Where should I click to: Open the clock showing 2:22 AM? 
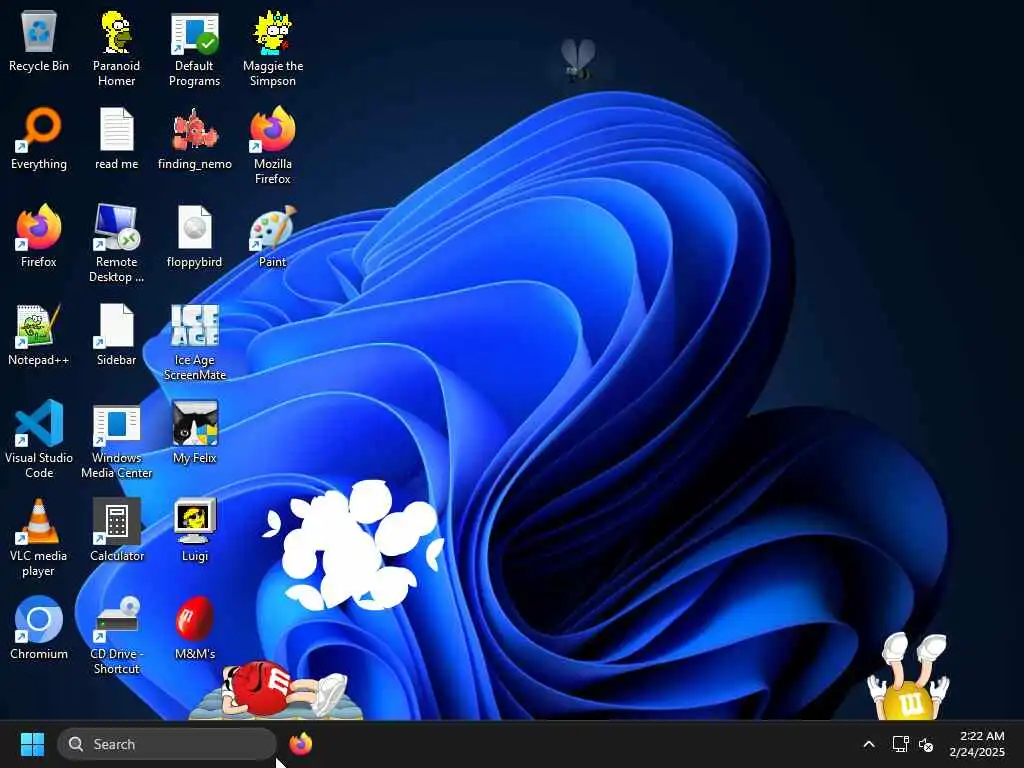pos(977,744)
